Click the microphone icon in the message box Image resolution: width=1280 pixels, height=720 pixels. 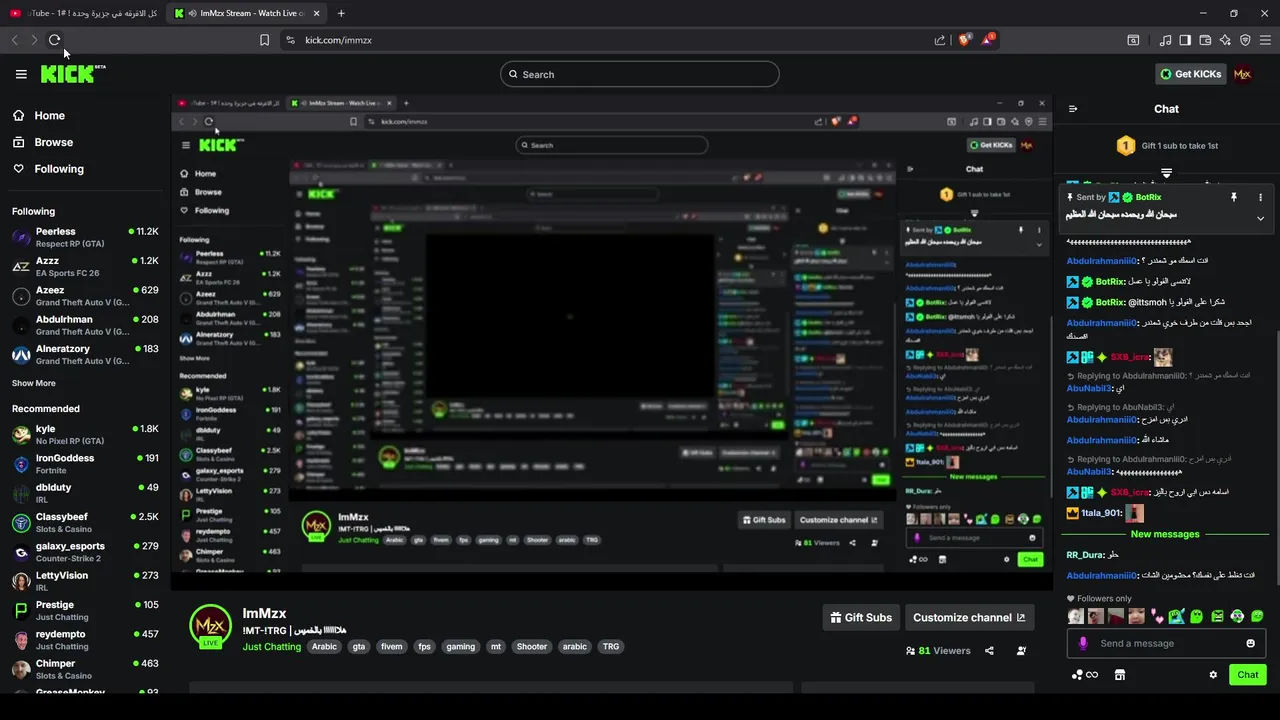[x=1083, y=643]
